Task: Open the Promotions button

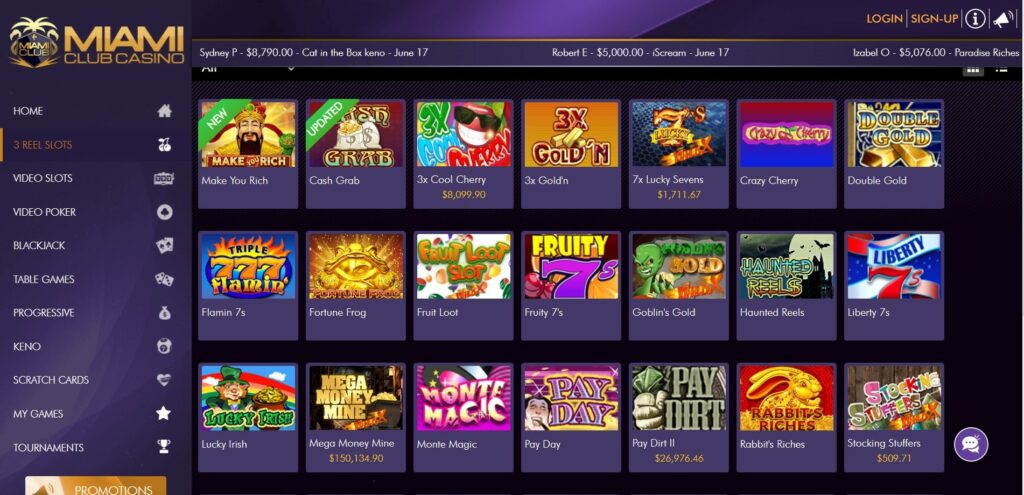Action: pyautogui.click(x=95, y=487)
